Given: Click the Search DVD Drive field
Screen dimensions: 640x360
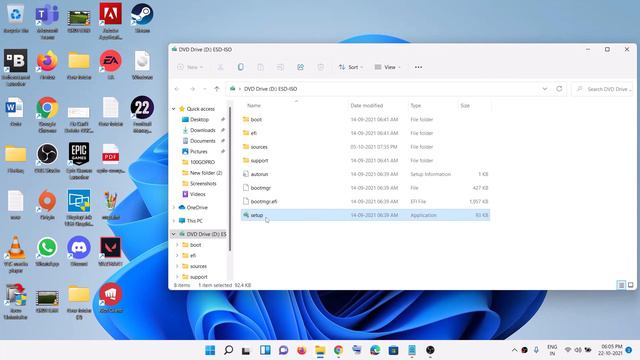Looking at the screenshot, I should tap(602, 89).
